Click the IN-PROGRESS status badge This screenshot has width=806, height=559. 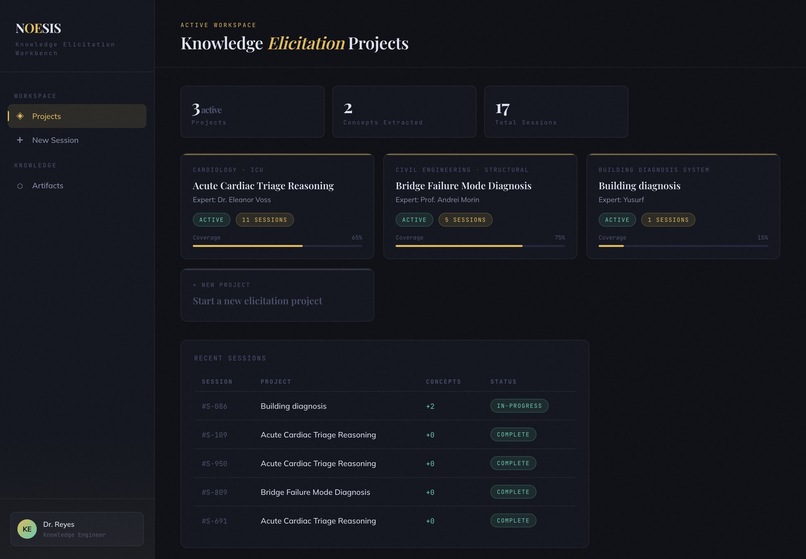coord(519,406)
